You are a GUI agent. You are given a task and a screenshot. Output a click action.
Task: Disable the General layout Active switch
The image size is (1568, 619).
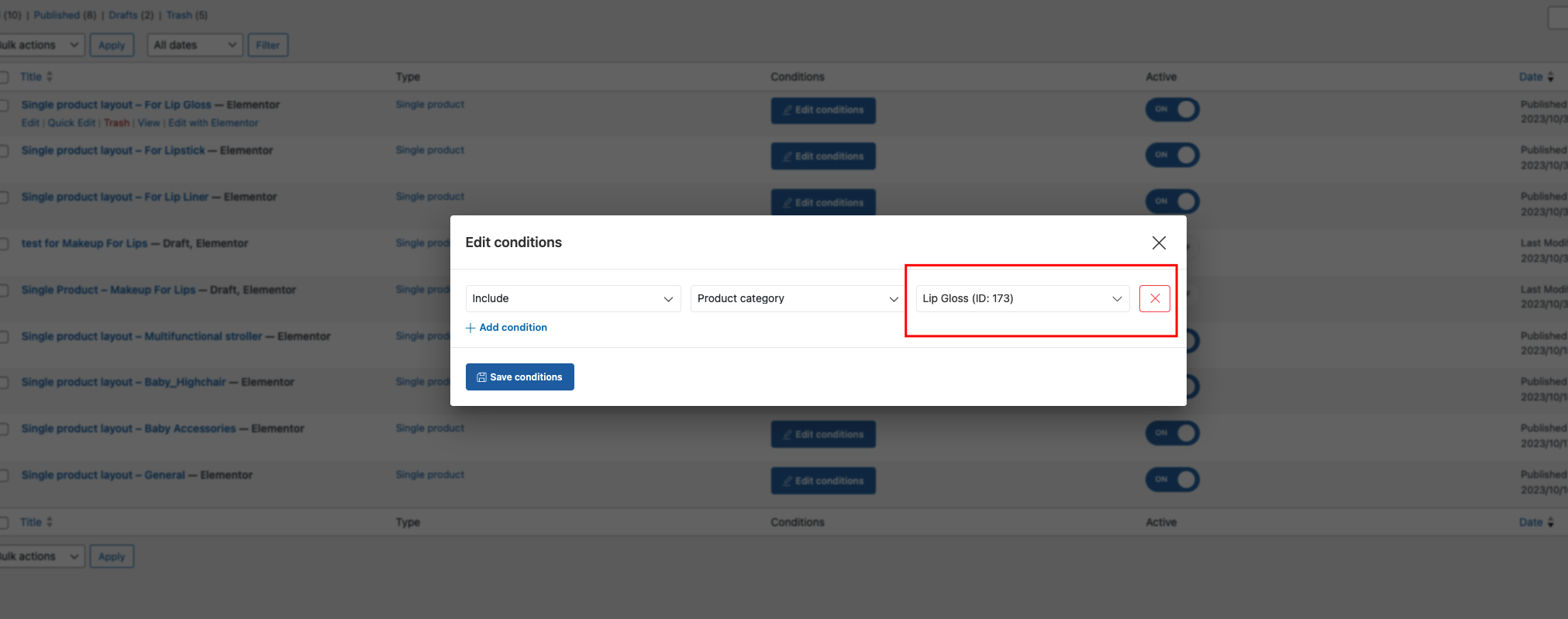[1172, 480]
